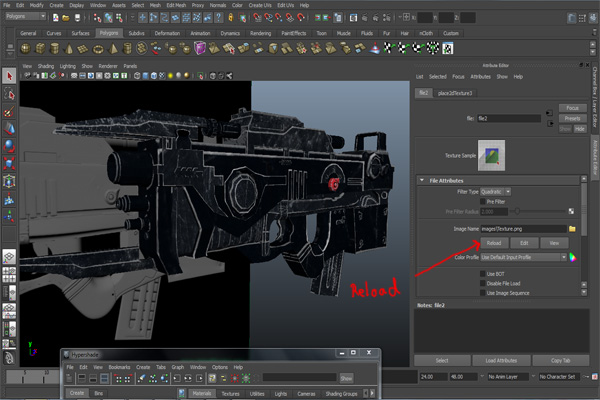Open the viewport Shading menu
The image size is (600, 400).
tap(46, 66)
